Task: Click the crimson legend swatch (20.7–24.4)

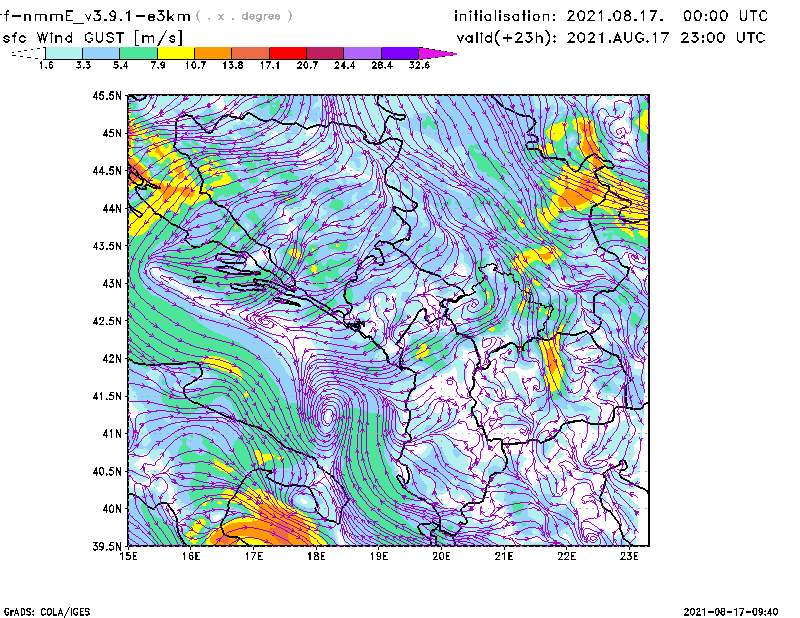Action: pyautogui.click(x=325, y=53)
